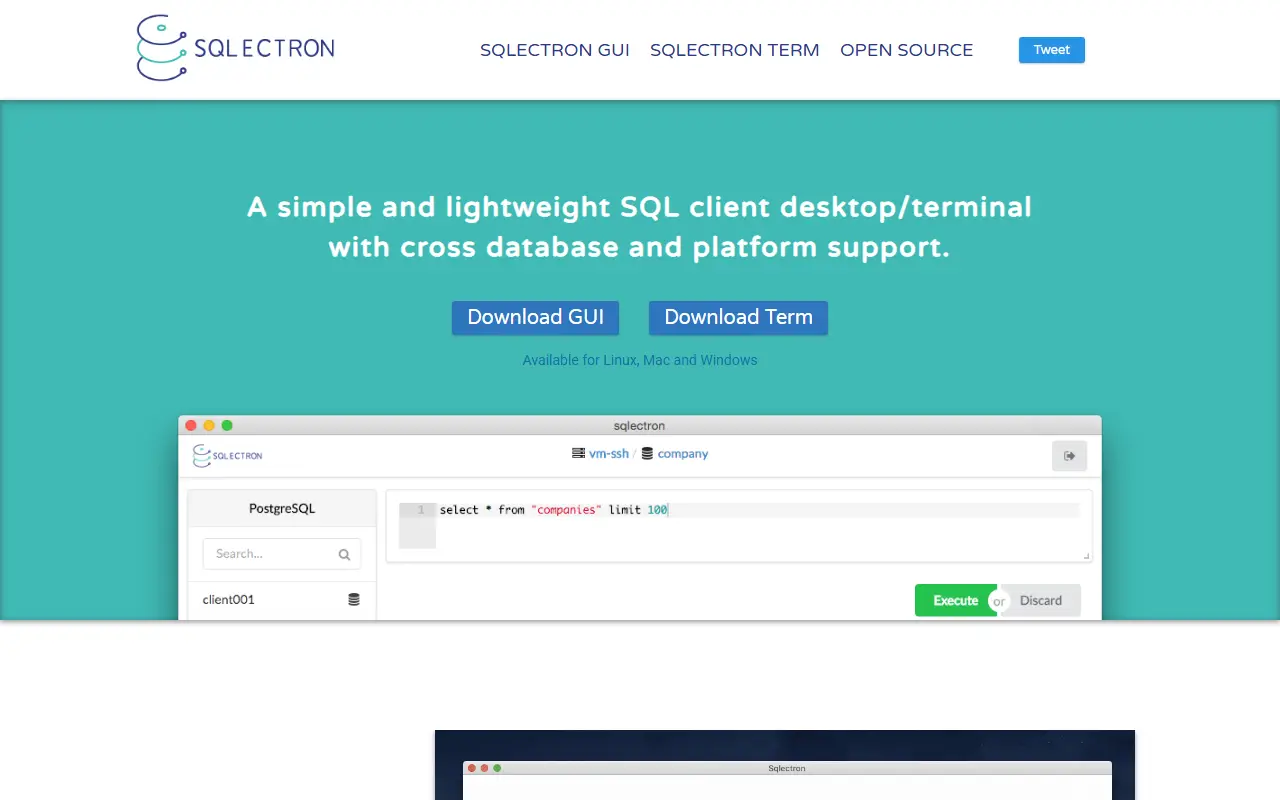
Task: Focus the Search input field
Action: tap(282, 554)
